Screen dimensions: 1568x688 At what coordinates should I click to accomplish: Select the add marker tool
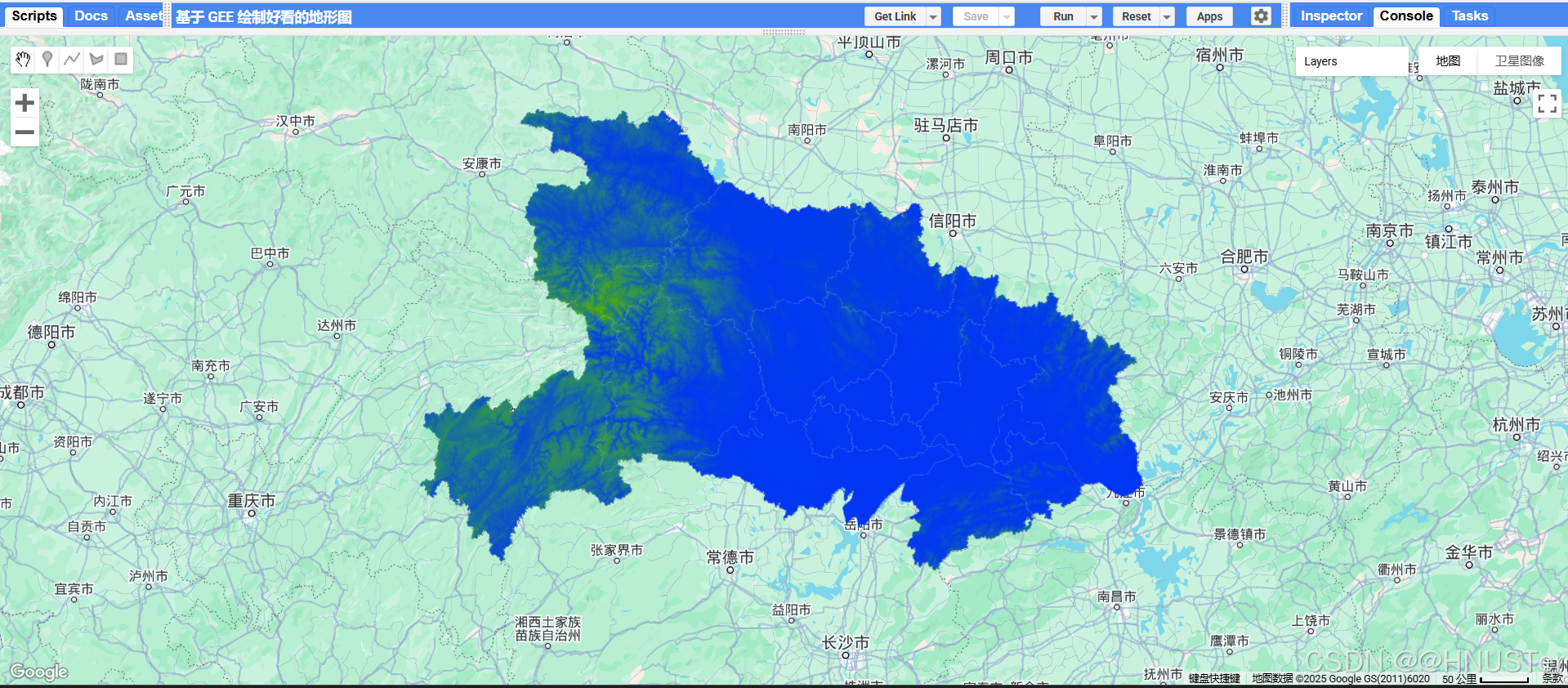click(47, 59)
